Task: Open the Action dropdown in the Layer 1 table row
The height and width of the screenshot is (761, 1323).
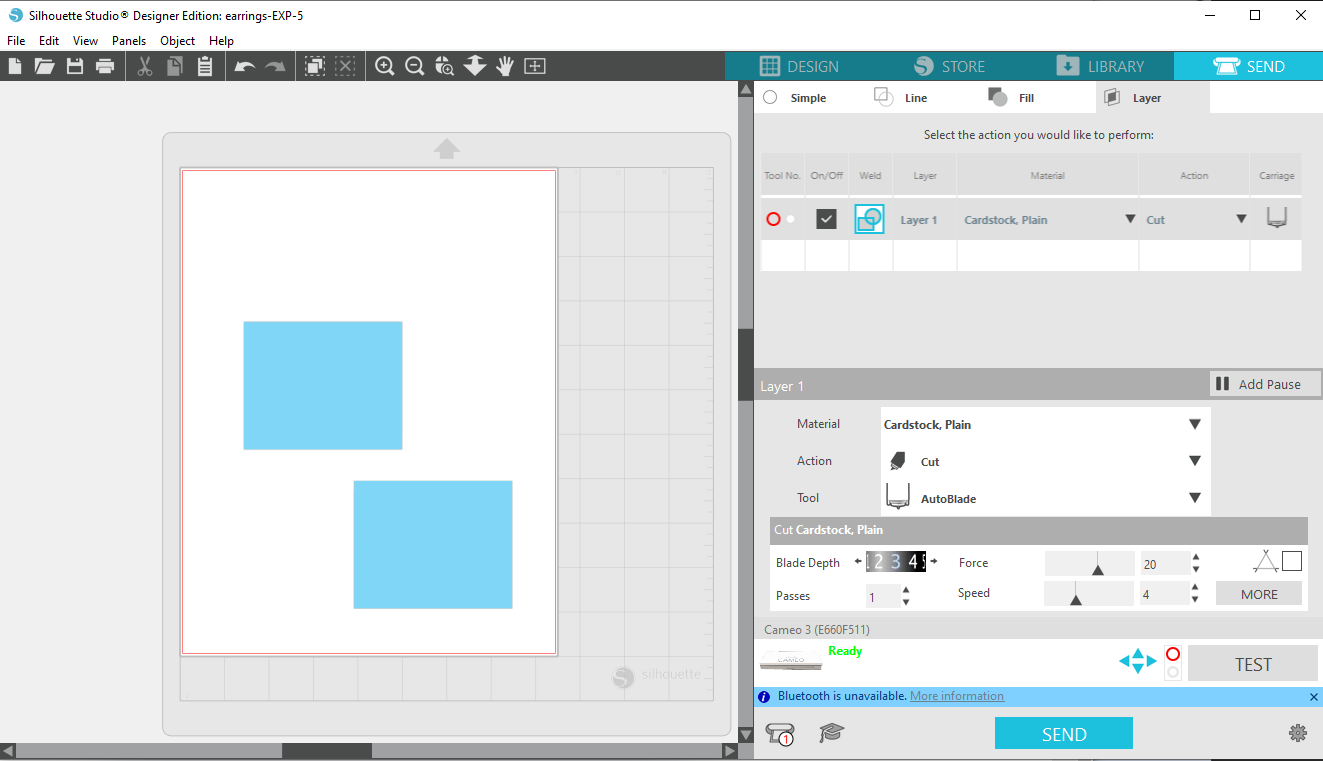Action: tap(1241, 219)
